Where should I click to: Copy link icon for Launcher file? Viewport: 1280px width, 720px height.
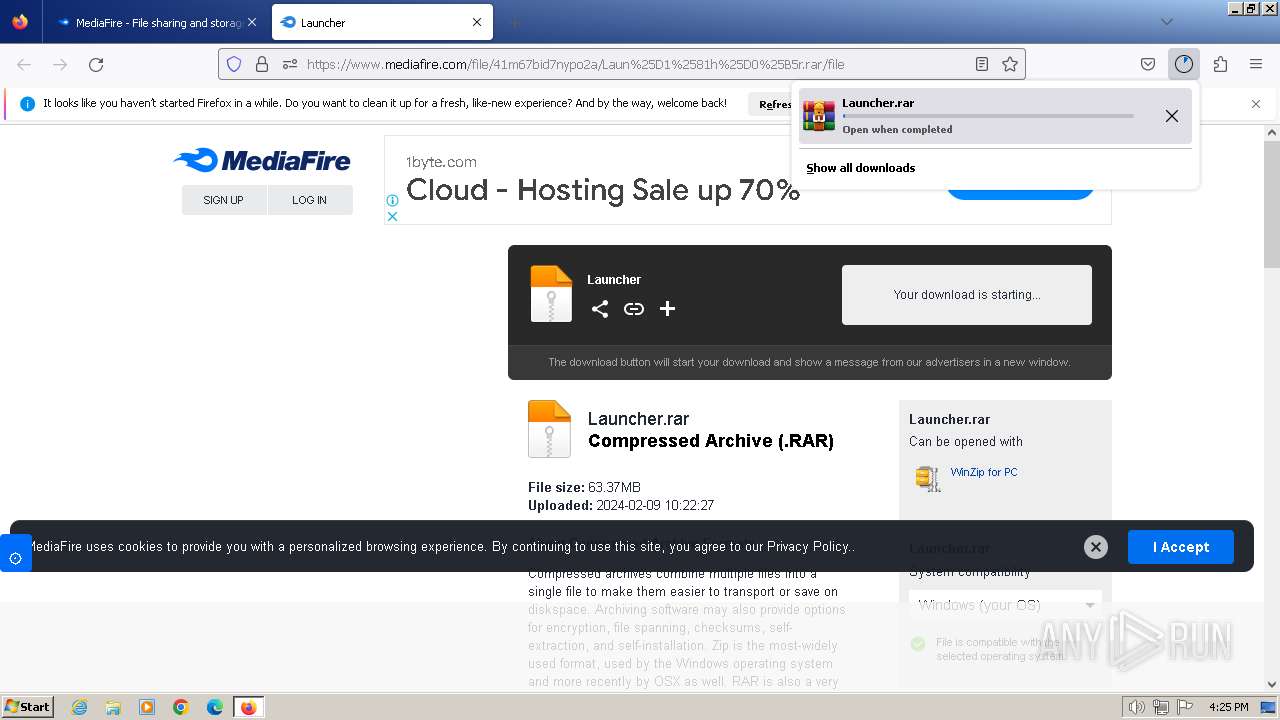[x=634, y=309]
